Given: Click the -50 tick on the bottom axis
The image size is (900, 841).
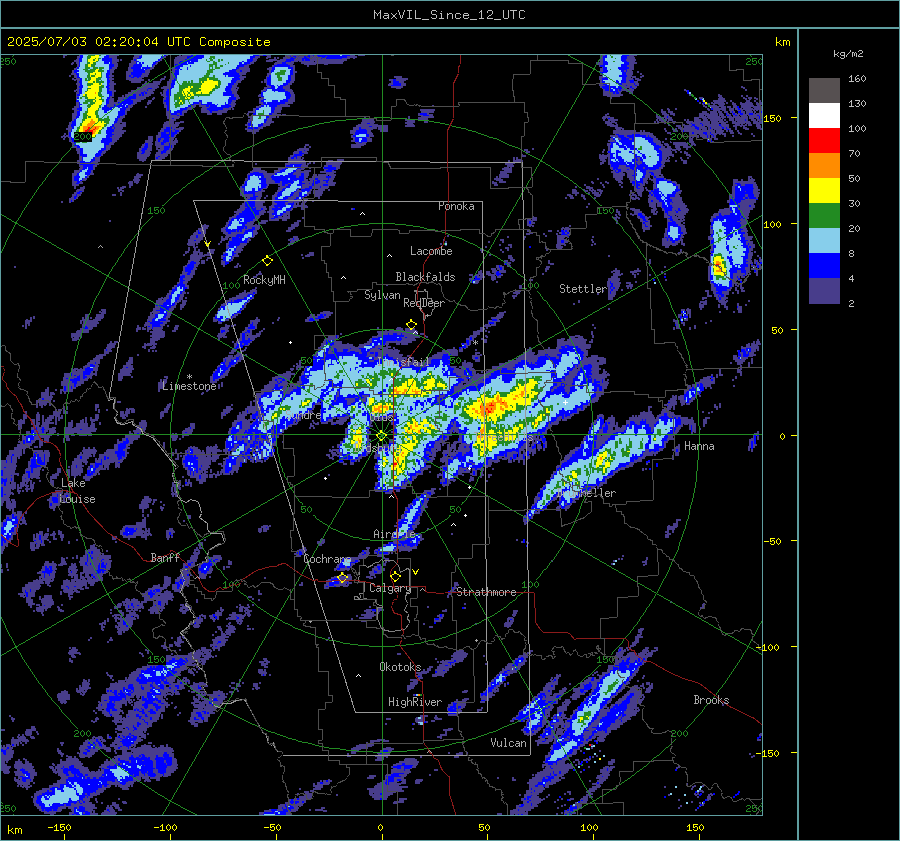Looking at the screenshot, I should tap(272, 828).
